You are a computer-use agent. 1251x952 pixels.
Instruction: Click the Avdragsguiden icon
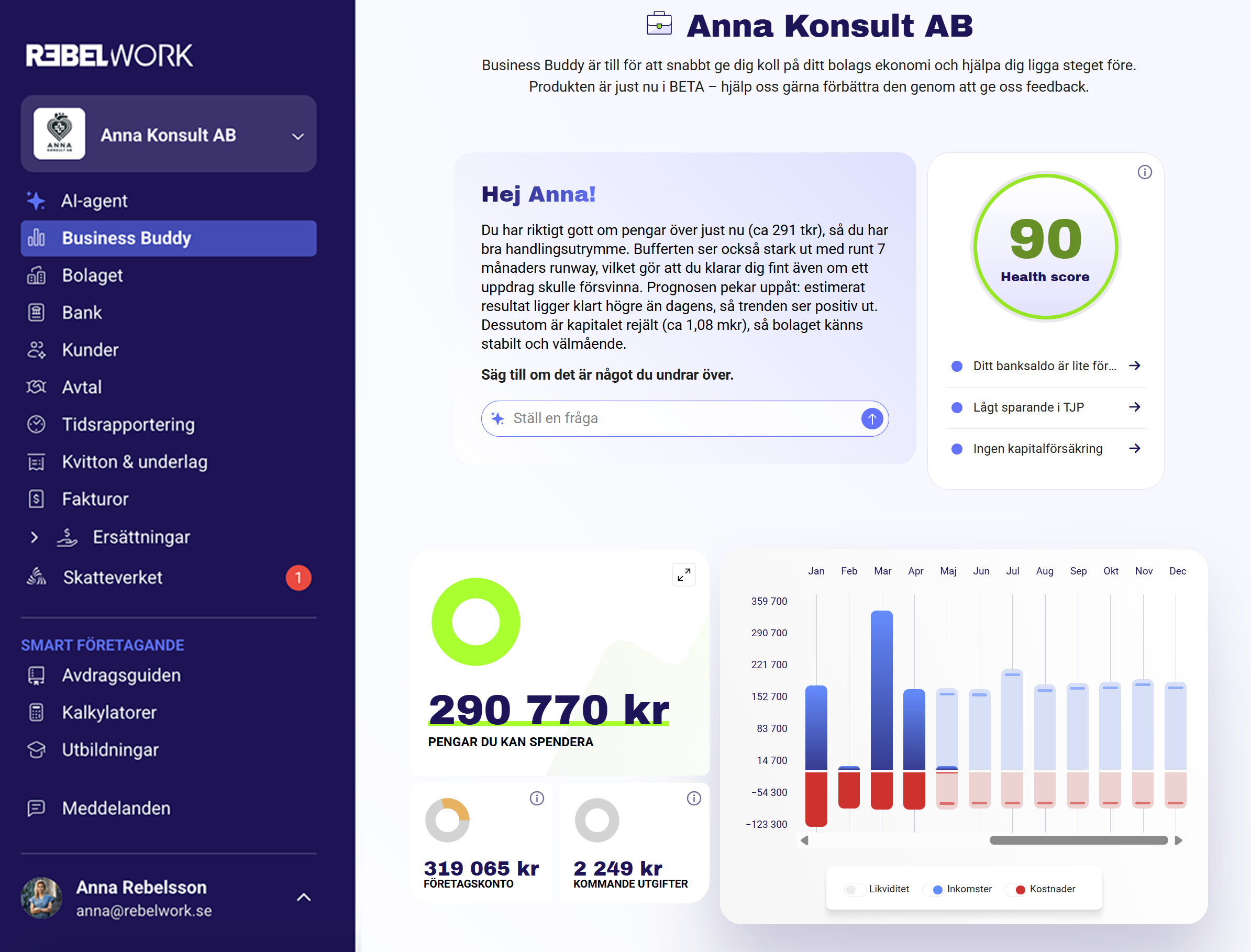click(36, 676)
